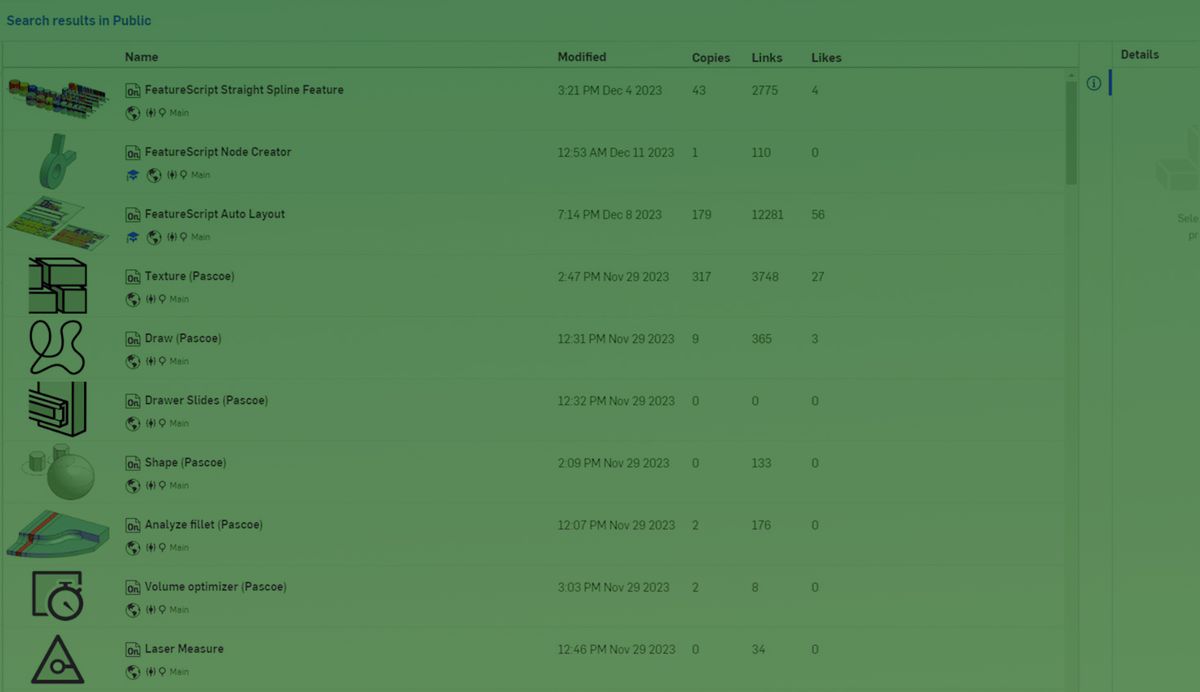The height and width of the screenshot is (692, 1200).
Task: Toggle the Details info panel icon
Action: pos(1094,84)
